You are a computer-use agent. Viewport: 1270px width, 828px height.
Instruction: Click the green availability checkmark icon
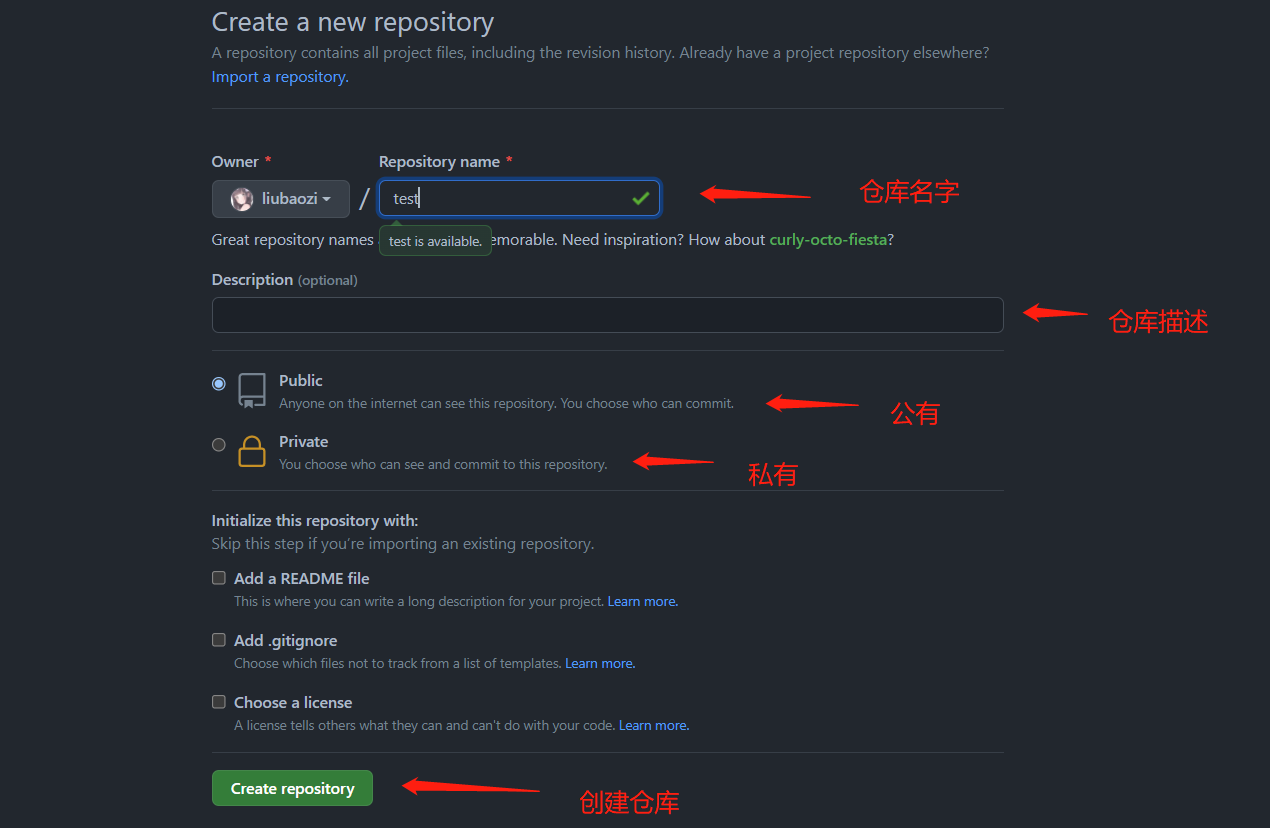[641, 199]
